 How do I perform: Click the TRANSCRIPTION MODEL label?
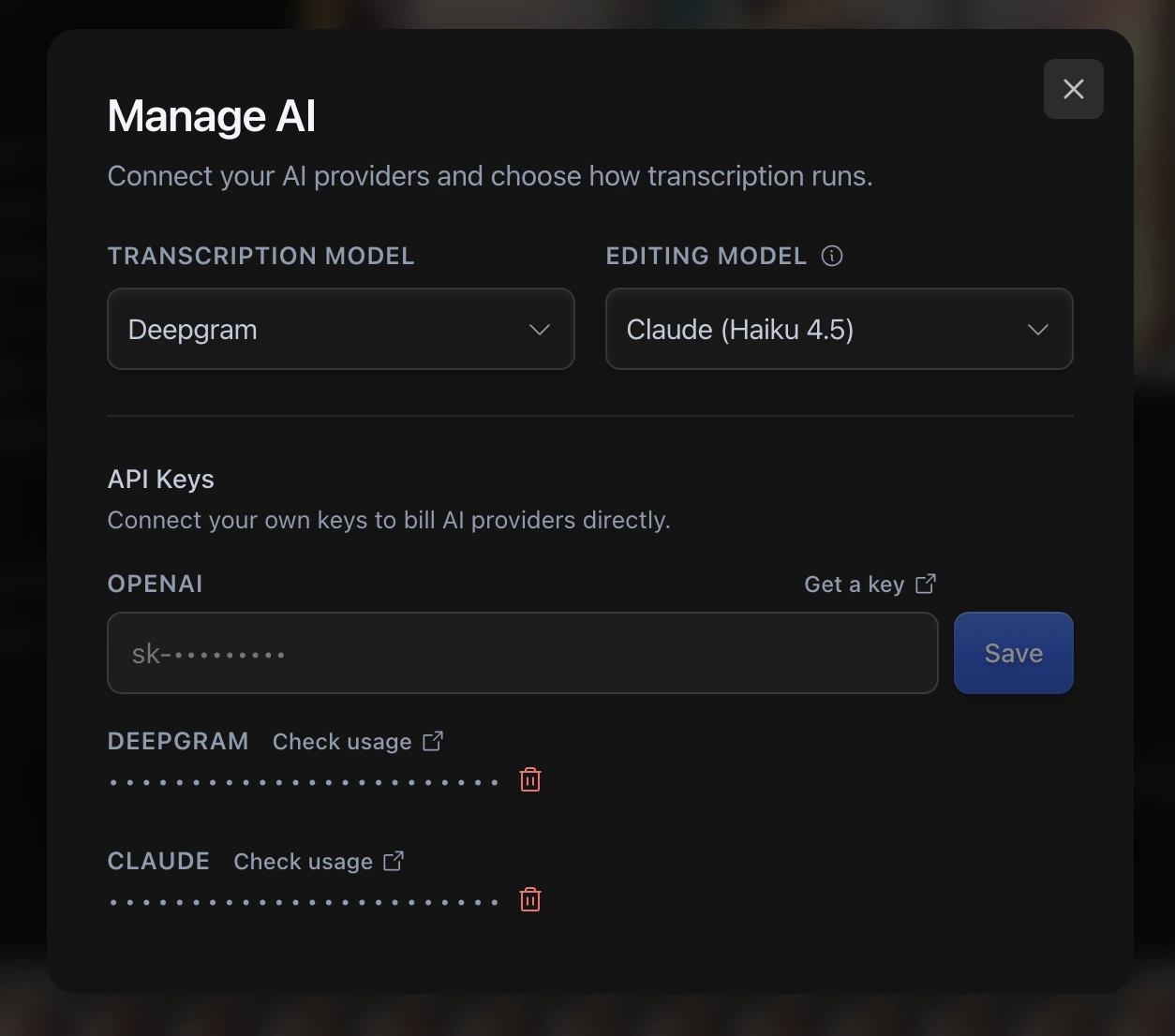point(261,256)
